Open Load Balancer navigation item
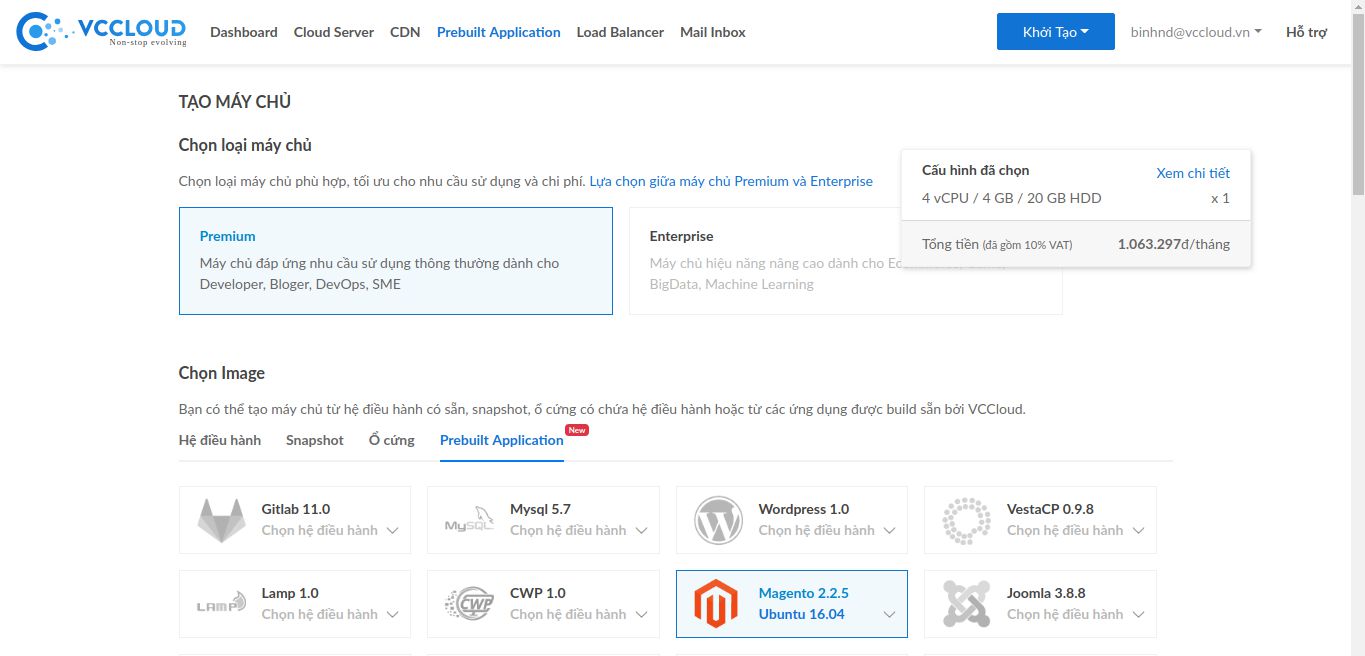Viewport: 1365px width, 656px height. click(x=620, y=32)
